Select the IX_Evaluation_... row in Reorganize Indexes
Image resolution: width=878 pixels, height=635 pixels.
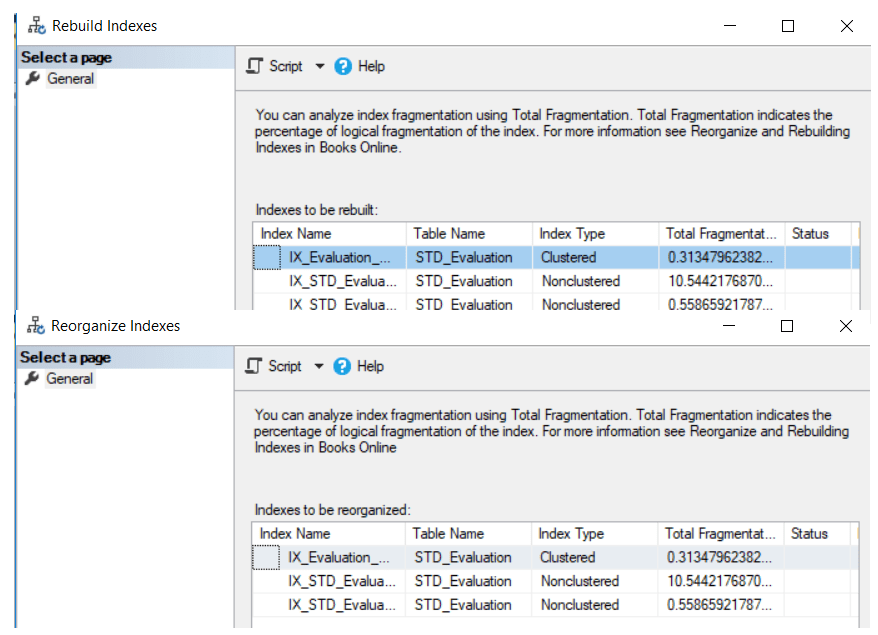click(x=555, y=558)
